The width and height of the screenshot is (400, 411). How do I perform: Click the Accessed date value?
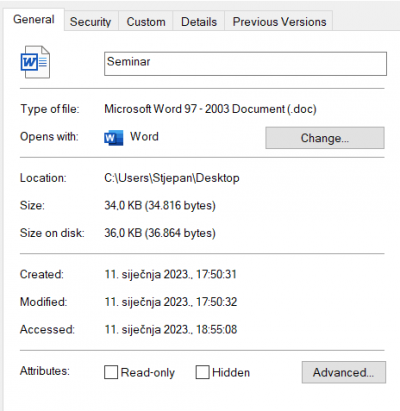(171, 330)
